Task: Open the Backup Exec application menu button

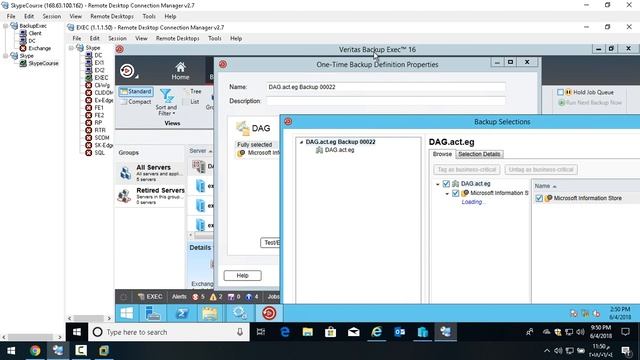Action: click(128, 71)
